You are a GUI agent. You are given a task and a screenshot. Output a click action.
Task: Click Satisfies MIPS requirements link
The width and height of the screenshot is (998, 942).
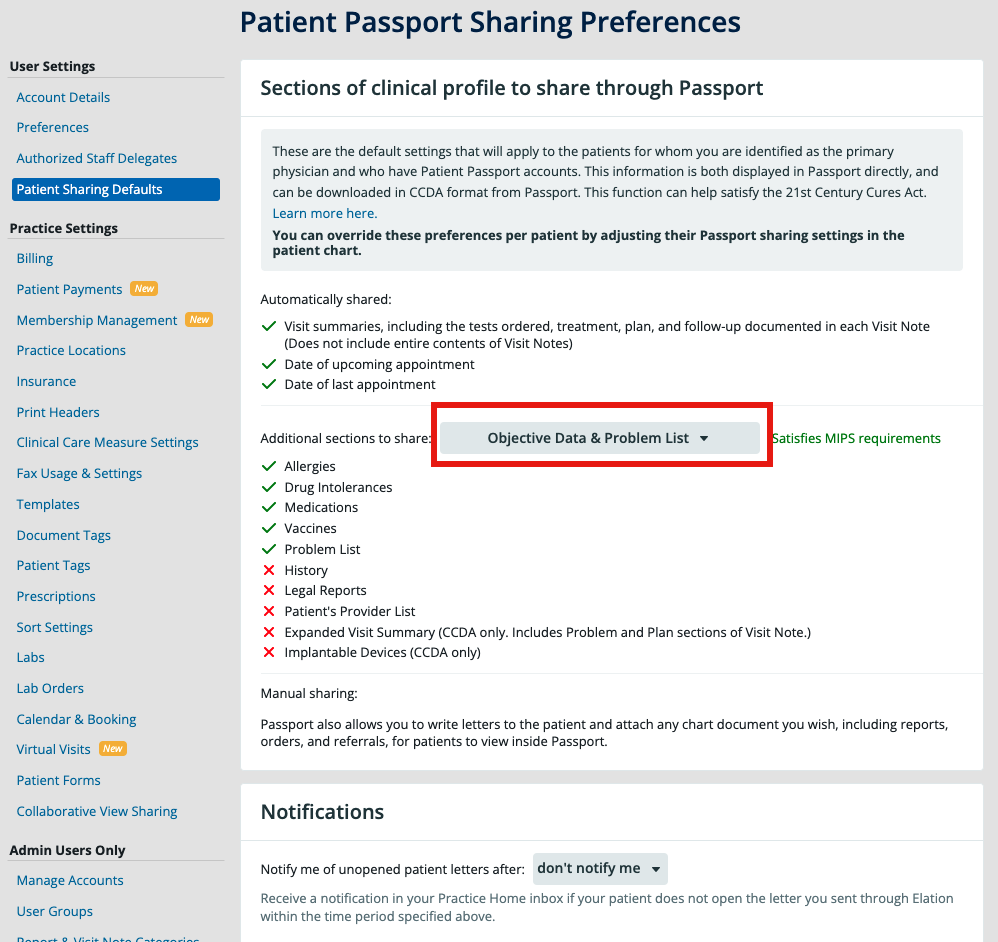857,438
